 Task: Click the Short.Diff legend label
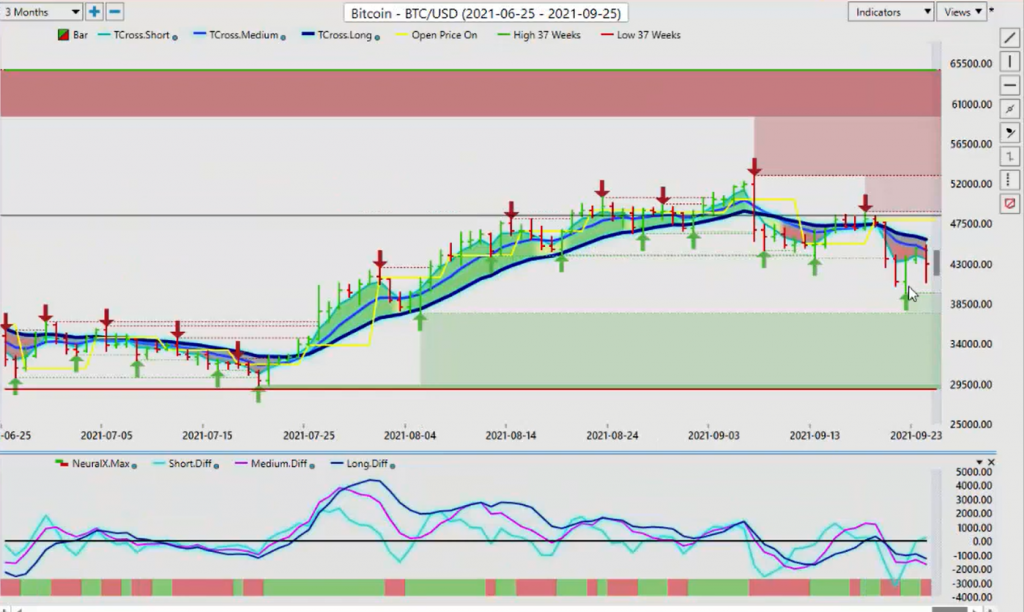point(189,464)
